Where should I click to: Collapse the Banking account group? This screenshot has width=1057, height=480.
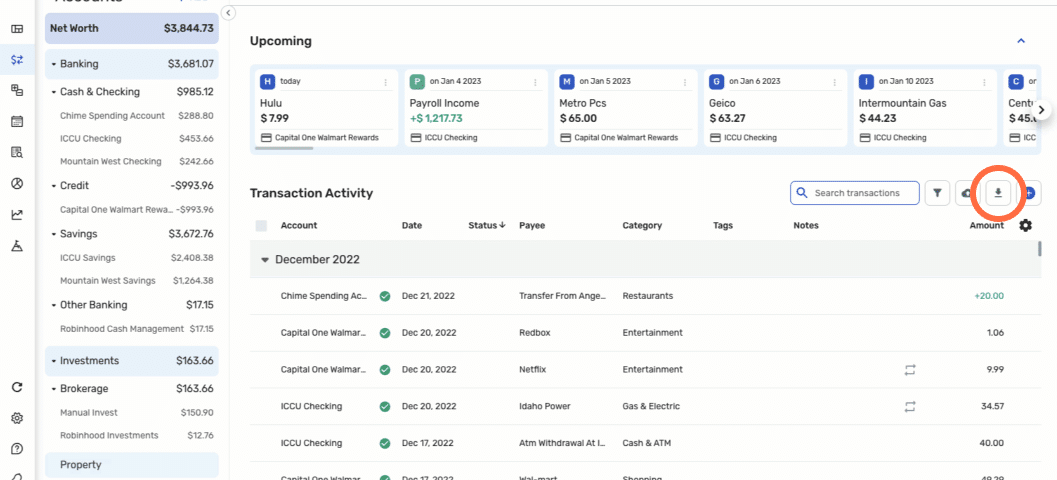[53, 64]
